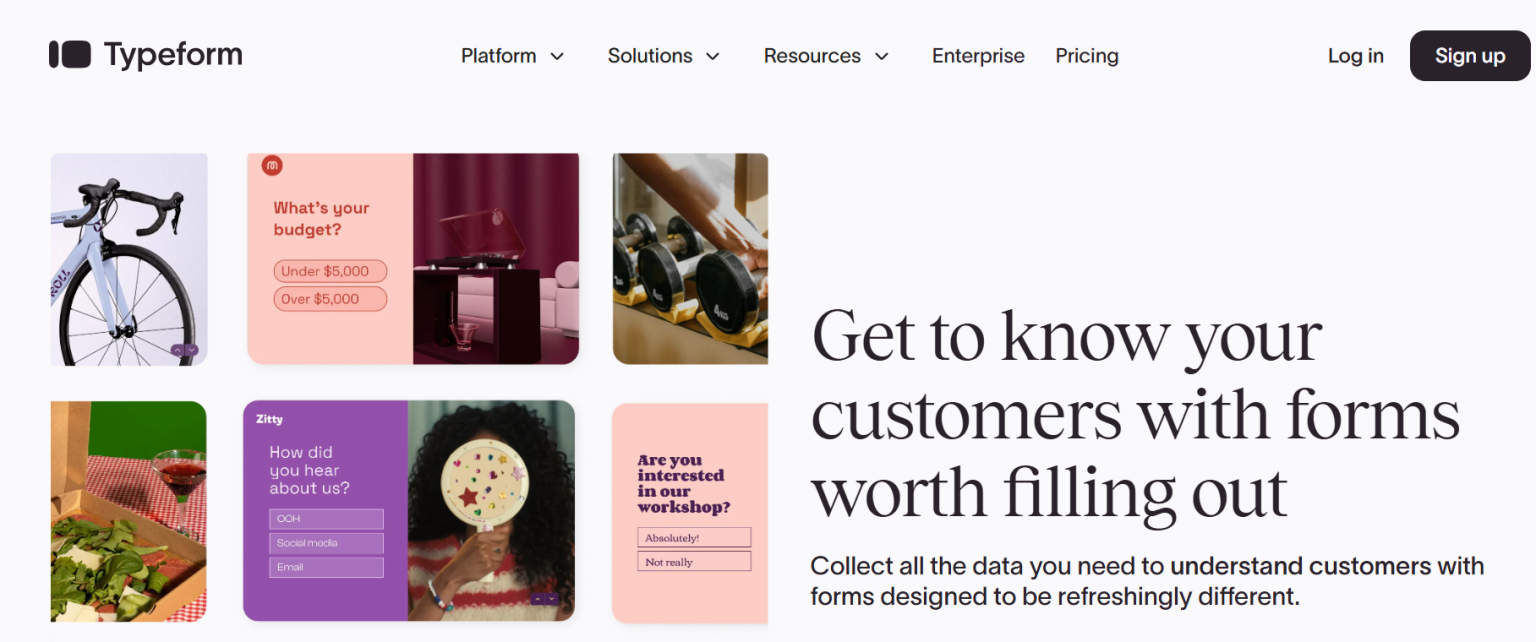Select the "Under $5,000" budget option
The width and height of the screenshot is (1536, 642).
329,271
